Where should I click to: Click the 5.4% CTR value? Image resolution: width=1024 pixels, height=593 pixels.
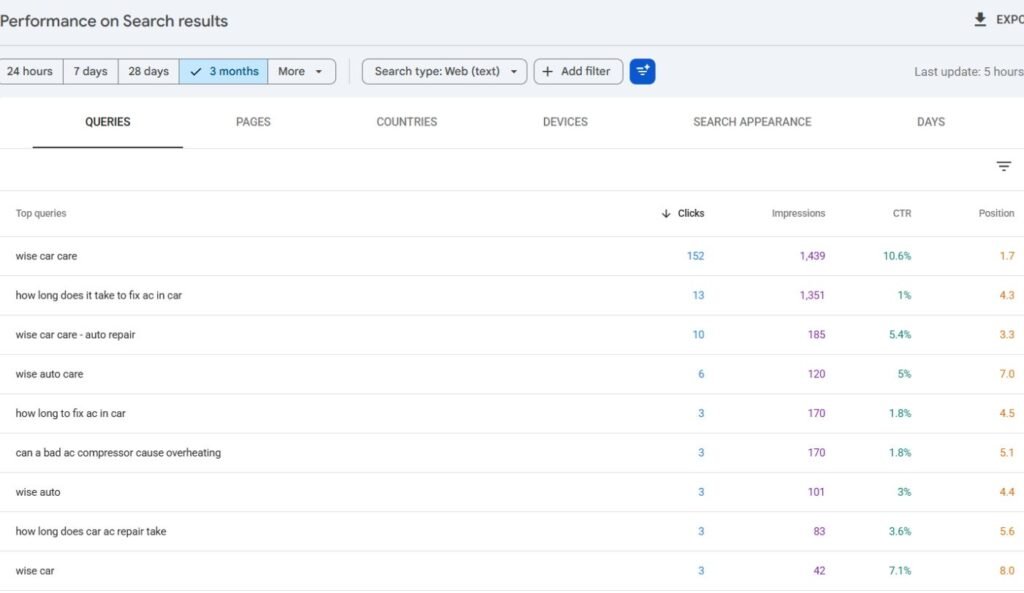click(x=900, y=334)
